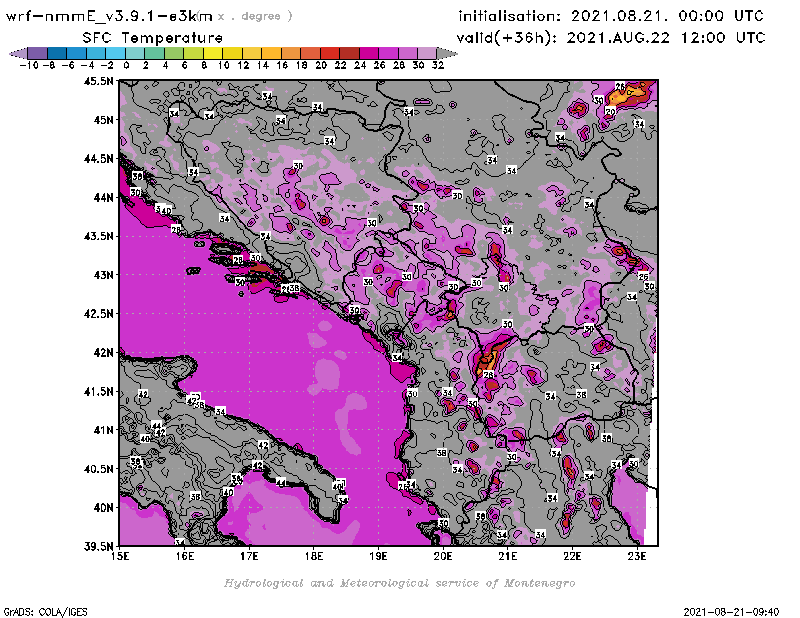Select the 39.5N latitude axis label
This screenshot has width=800, height=618.
99,546
